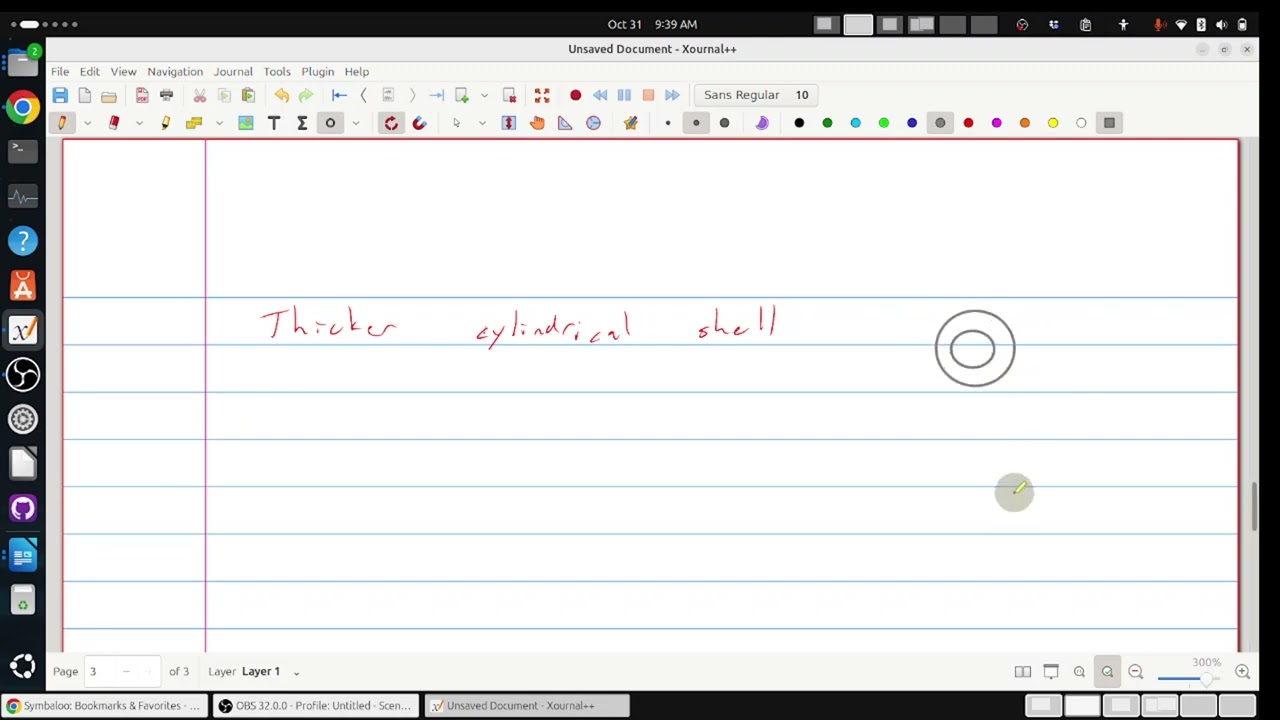The height and width of the screenshot is (720, 1280).
Task: Select the Vertical Space tool
Action: pyautogui.click(x=509, y=123)
